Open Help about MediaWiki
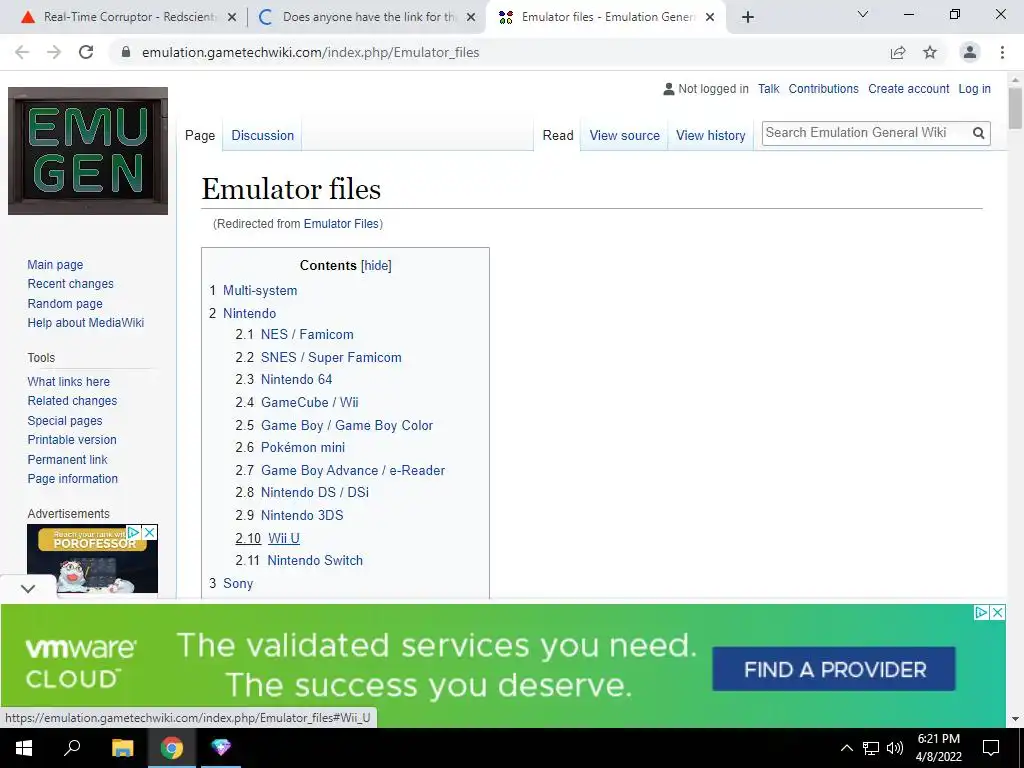The width and height of the screenshot is (1024, 768). coord(86,323)
